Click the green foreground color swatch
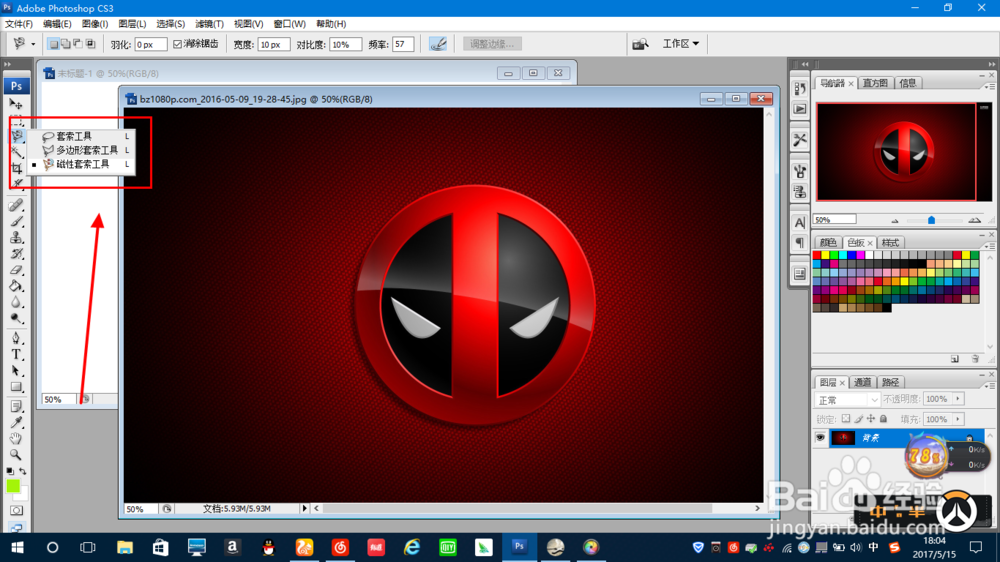The height and width of the screenshot is (562, 1000). click(12, 485)
